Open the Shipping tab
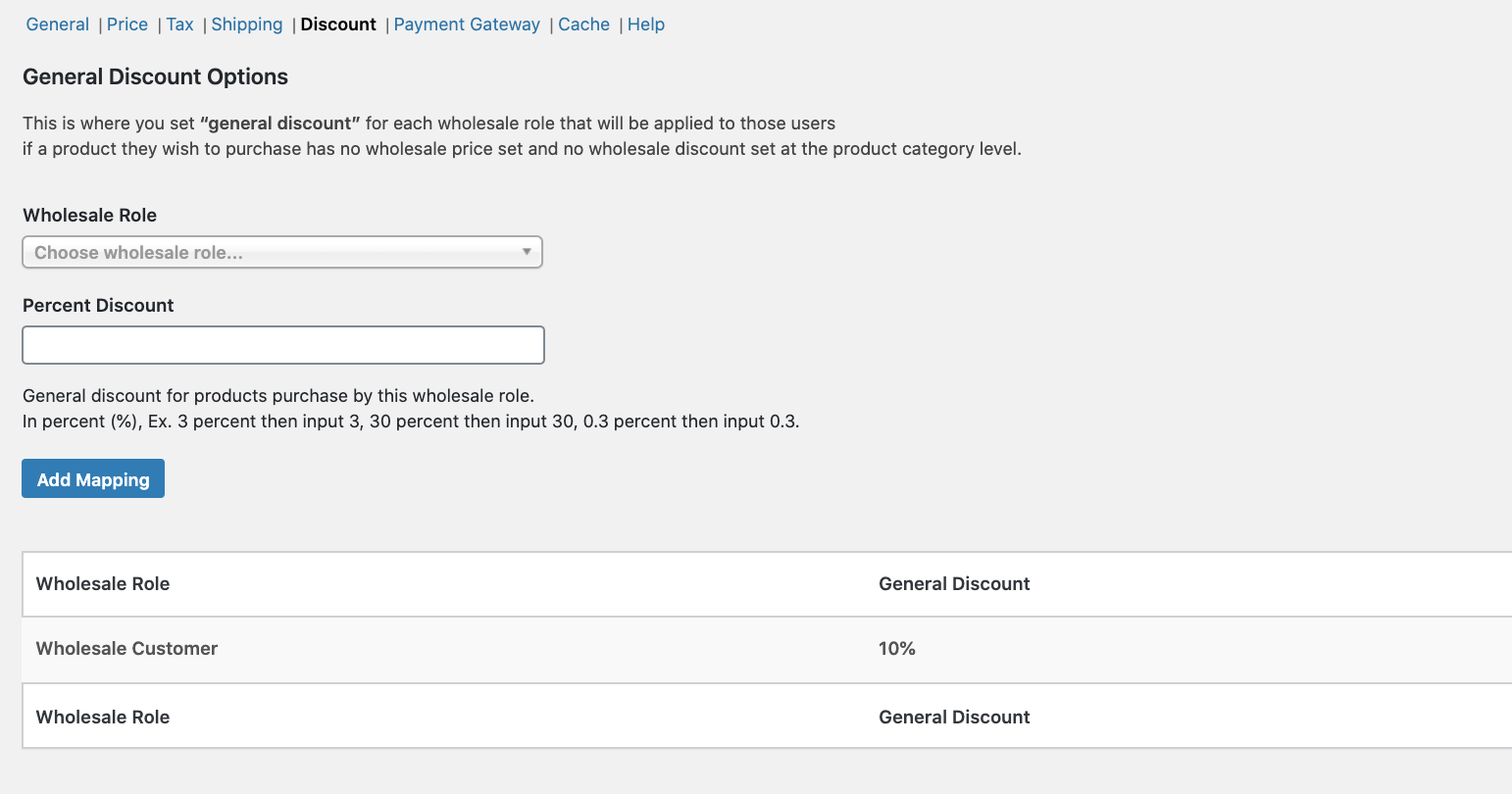This screenshot has width=1512, height=794. pyautogui.click(x=247, y=25)
